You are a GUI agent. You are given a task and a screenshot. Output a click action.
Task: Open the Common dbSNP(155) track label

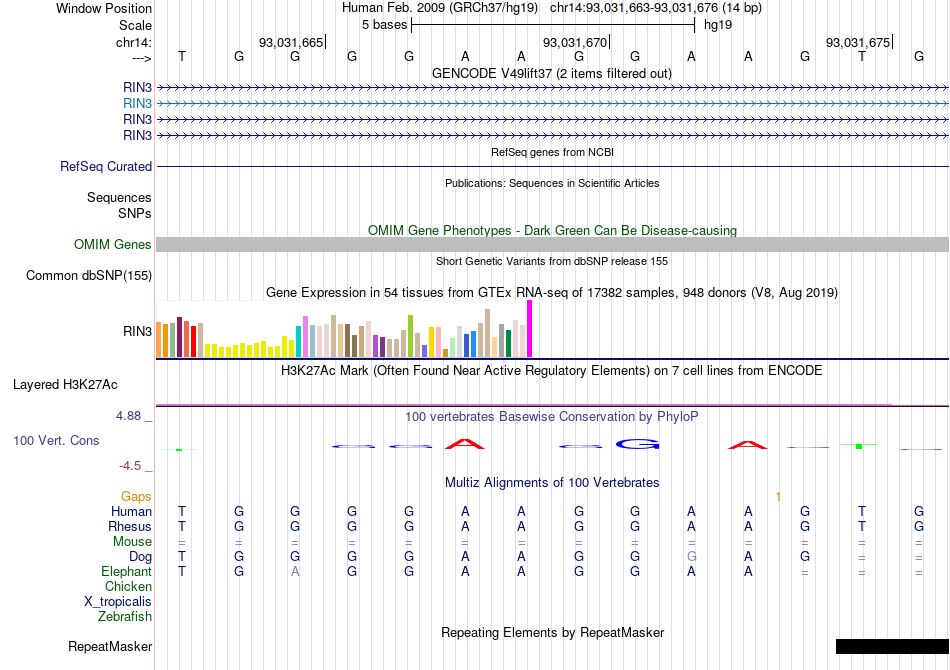(89, 275)
